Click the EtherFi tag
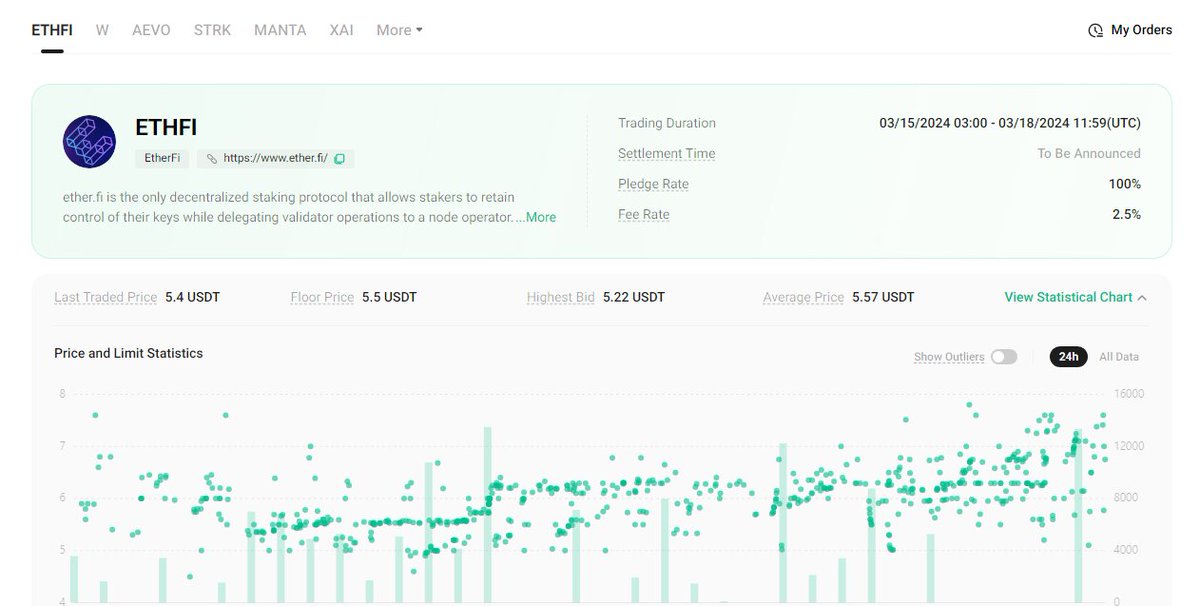This screenshot has width=1200, height=606. point(162,158)
